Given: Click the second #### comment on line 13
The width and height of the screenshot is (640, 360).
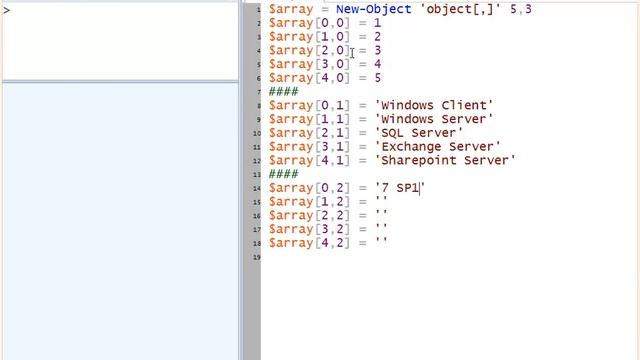Looking at the screenshot, I should pyautogui.click(x=284, y=174).
